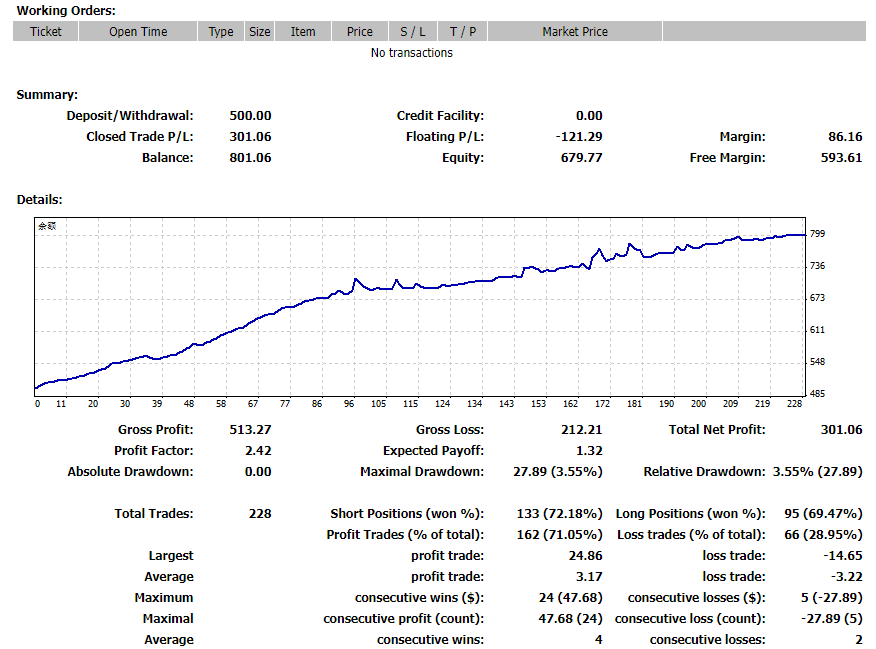Click the Size column header
Screen dimensions: 876x649
(259, 32)
